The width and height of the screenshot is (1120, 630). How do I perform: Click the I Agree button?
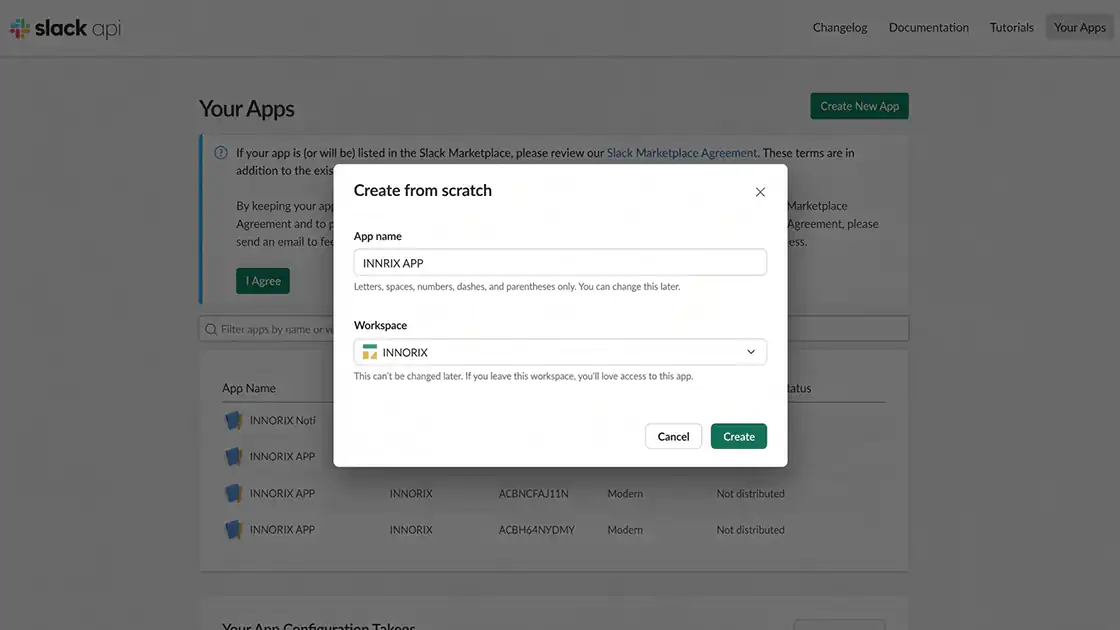click(263, 281)
